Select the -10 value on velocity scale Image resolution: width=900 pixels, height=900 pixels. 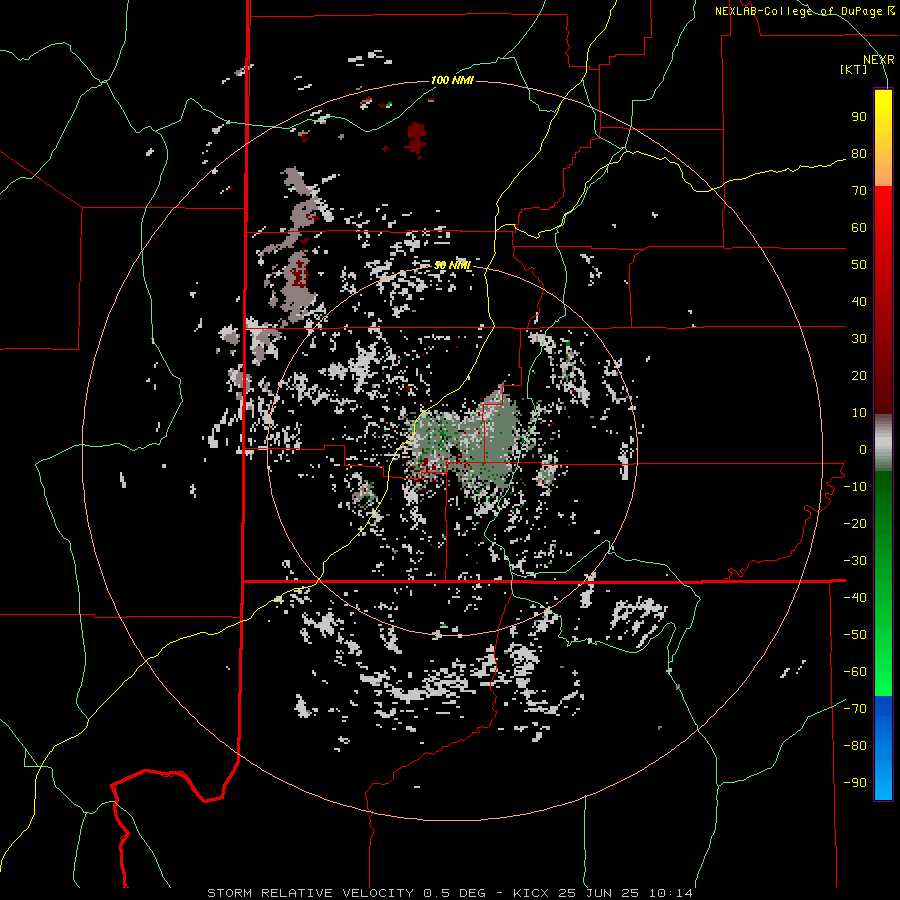855,487
